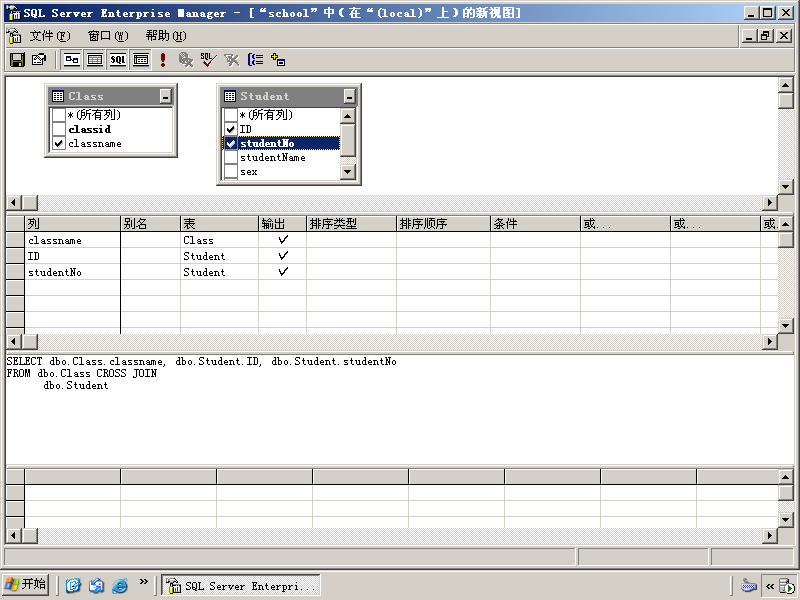Viewport: 800px width, 600px height.
Task: Open the first quick launch icon on the taskbar
Action: tap(72, 585)
